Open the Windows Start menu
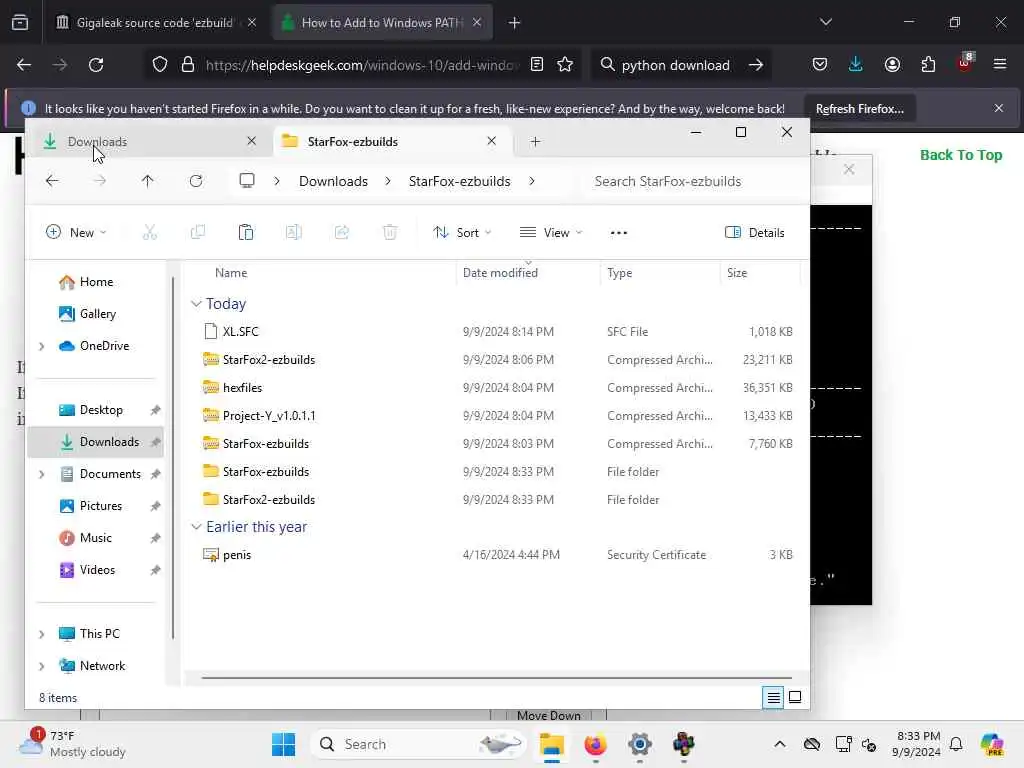Viewport: 1024px width, 768px height. coord(283,744)
